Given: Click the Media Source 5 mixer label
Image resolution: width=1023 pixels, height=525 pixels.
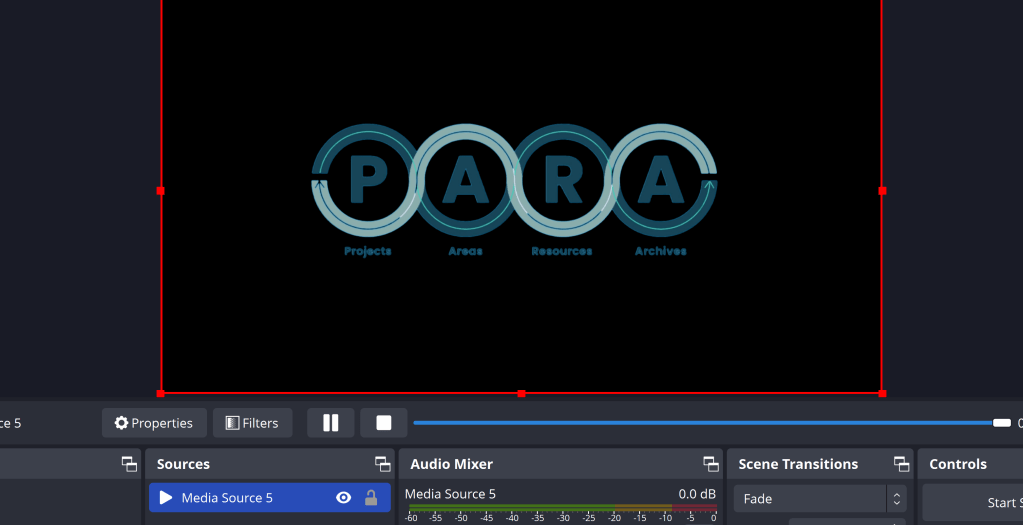Looking at the screenshot, I should pos(450,494).
